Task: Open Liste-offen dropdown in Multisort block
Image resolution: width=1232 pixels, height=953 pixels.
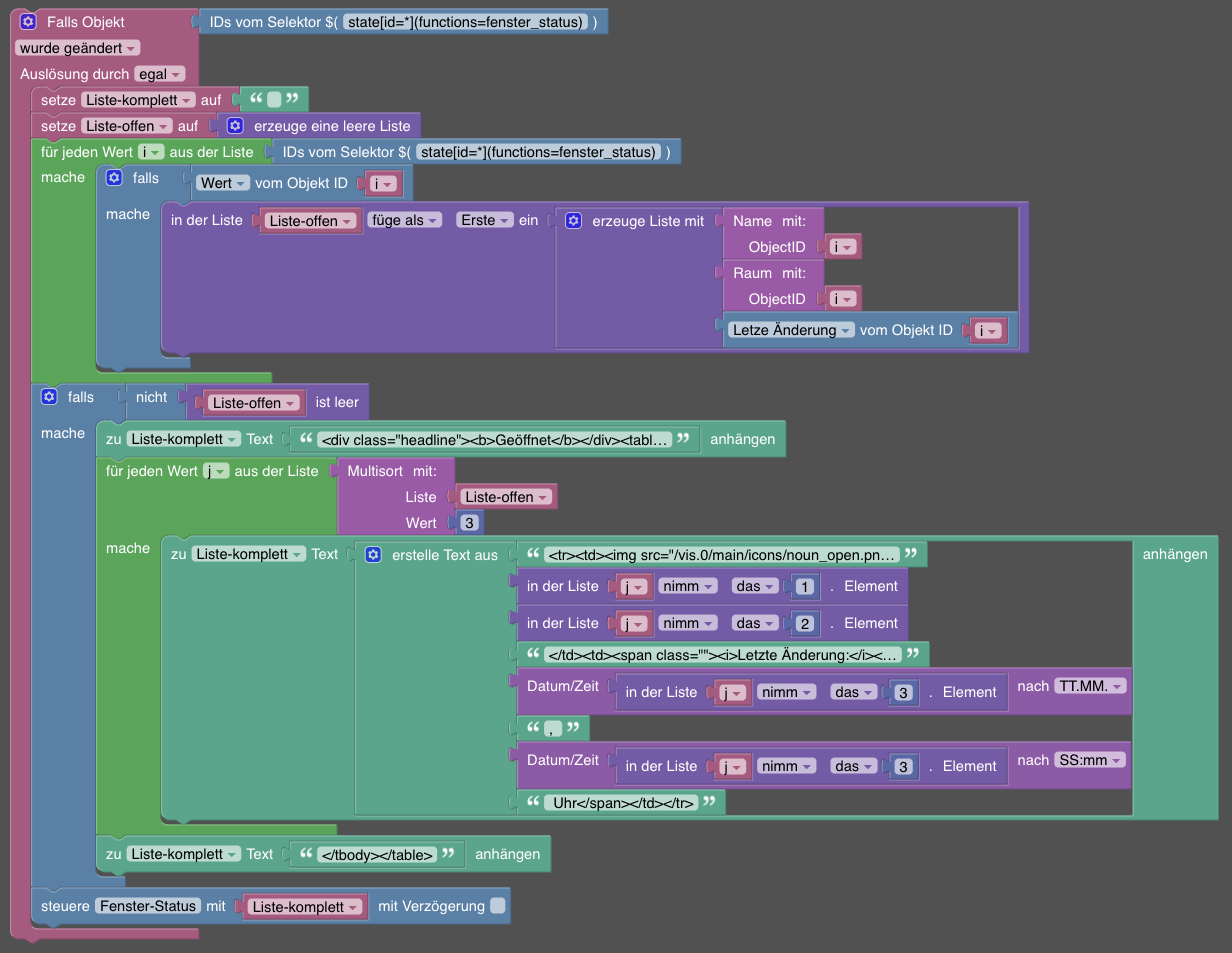Action: pyautogui.click(x=506, y=497)
